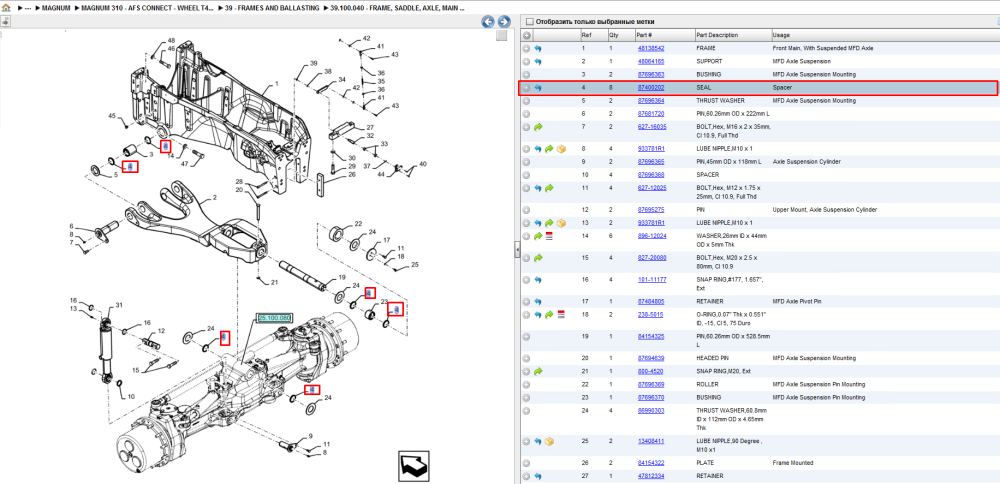Click green arrow icon in Ref 8 row

click(549, 149)
